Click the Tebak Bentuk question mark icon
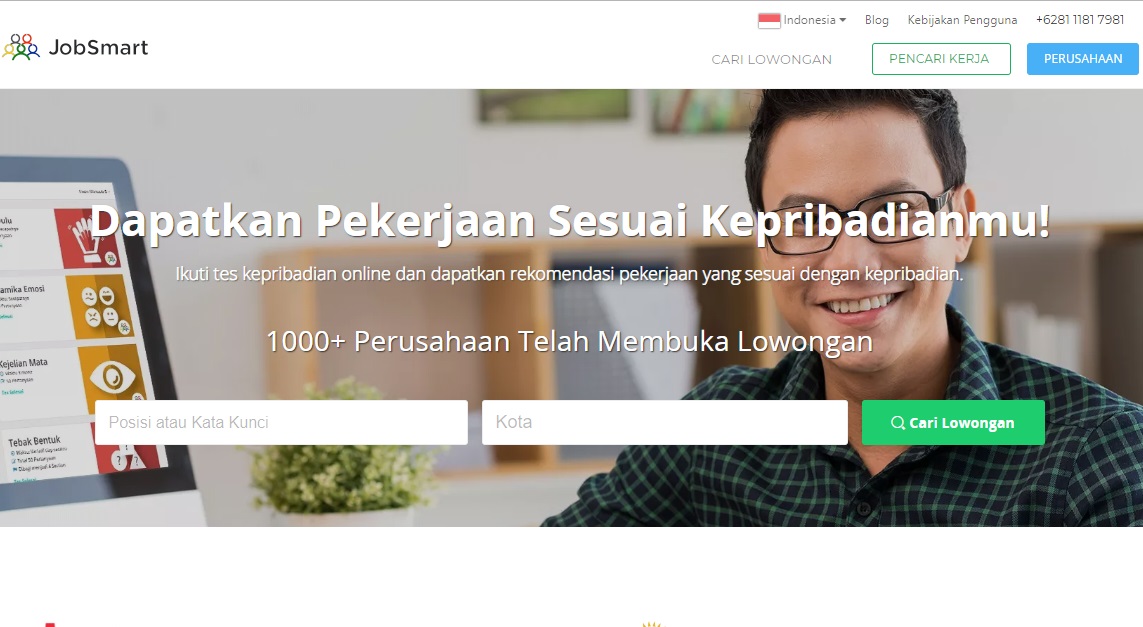 point(125,457)
